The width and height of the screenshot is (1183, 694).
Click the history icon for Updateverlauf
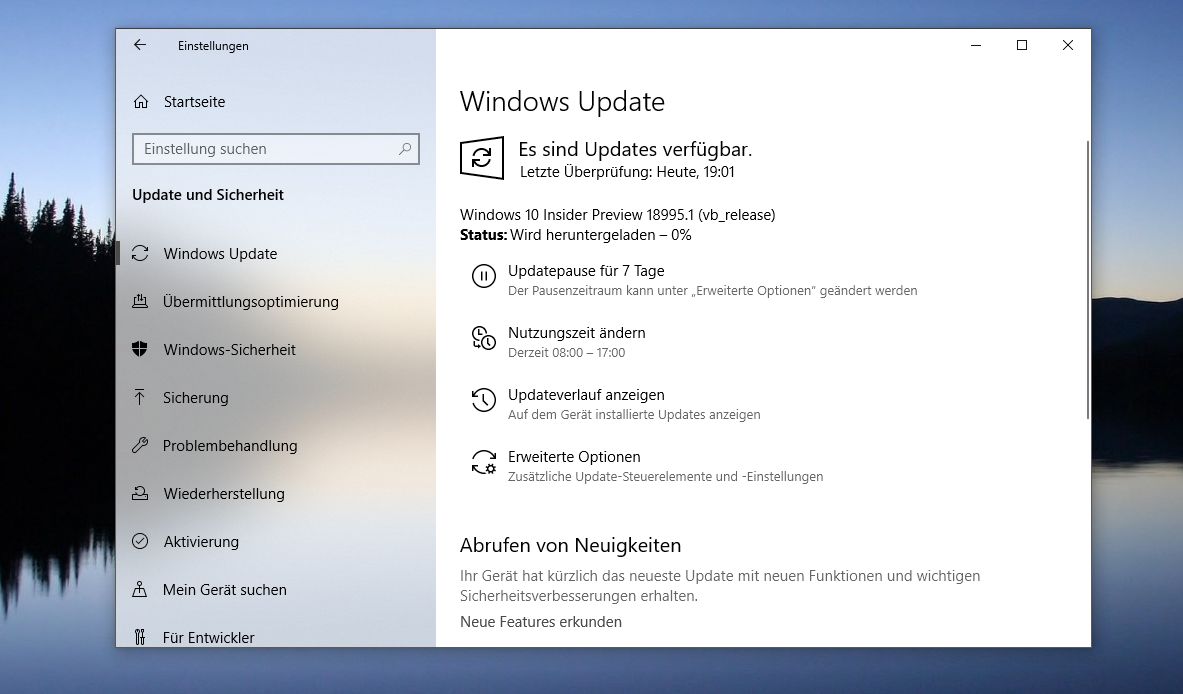click(484, 400)
